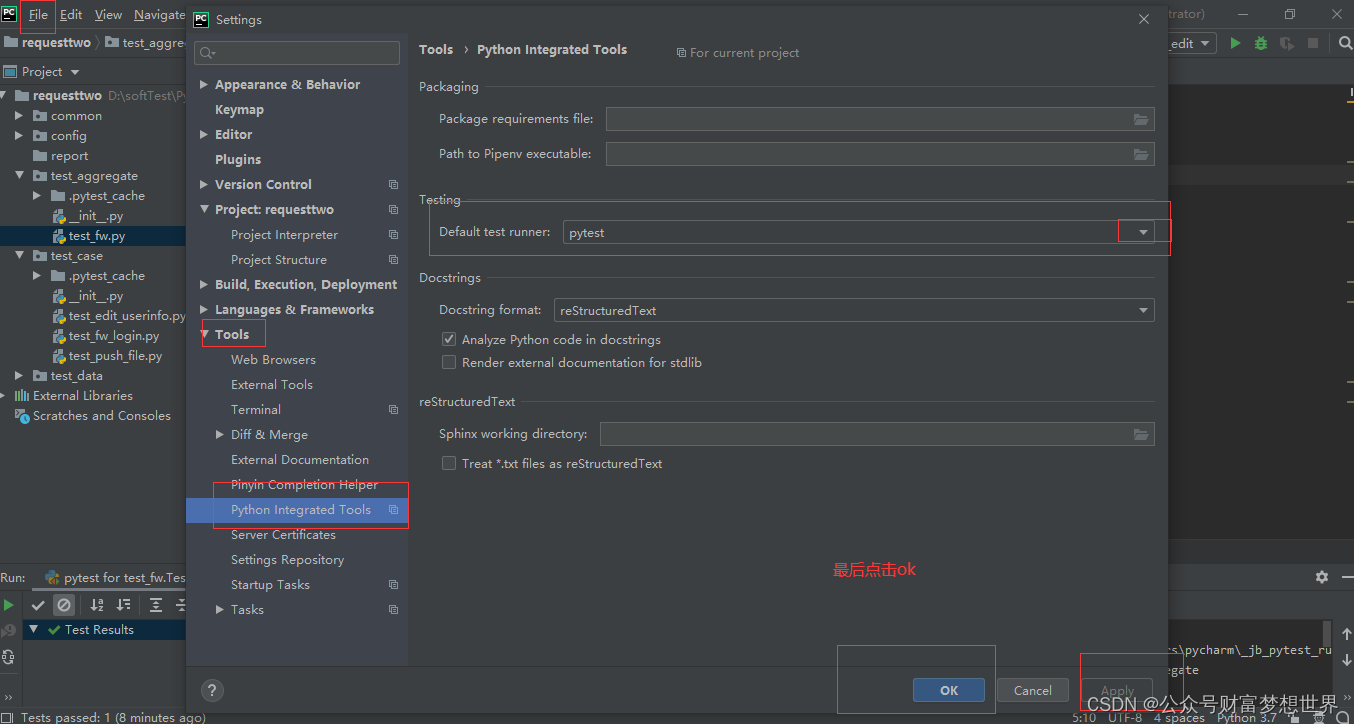Sort test results by duration
1354x724 pixels.
(123, 605)
